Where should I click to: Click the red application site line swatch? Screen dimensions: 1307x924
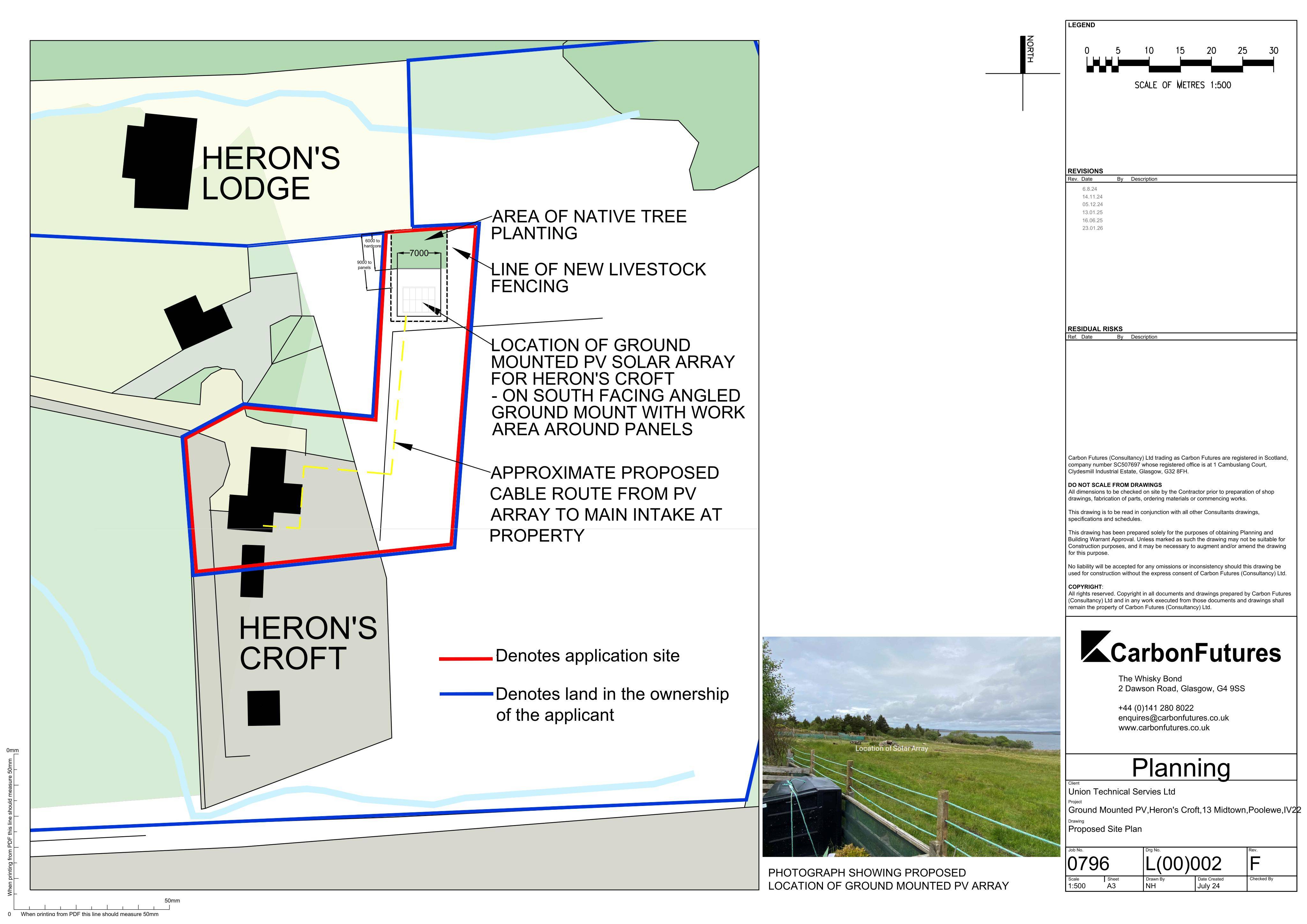click(466, 659)
